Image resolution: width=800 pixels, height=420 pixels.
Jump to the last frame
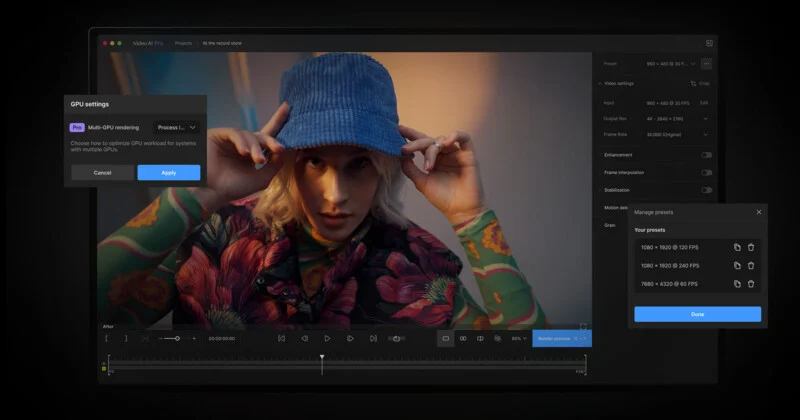[373, 338]
